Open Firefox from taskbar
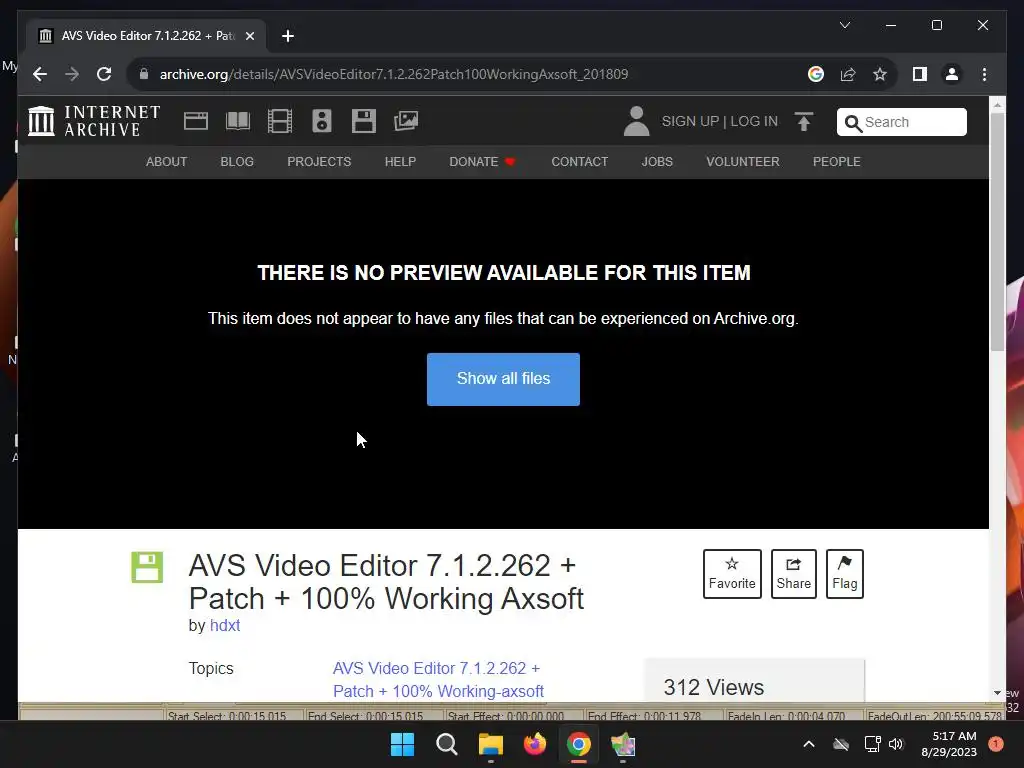Image resolution: width=1024 pixels, height=768 pixels. 535,744
